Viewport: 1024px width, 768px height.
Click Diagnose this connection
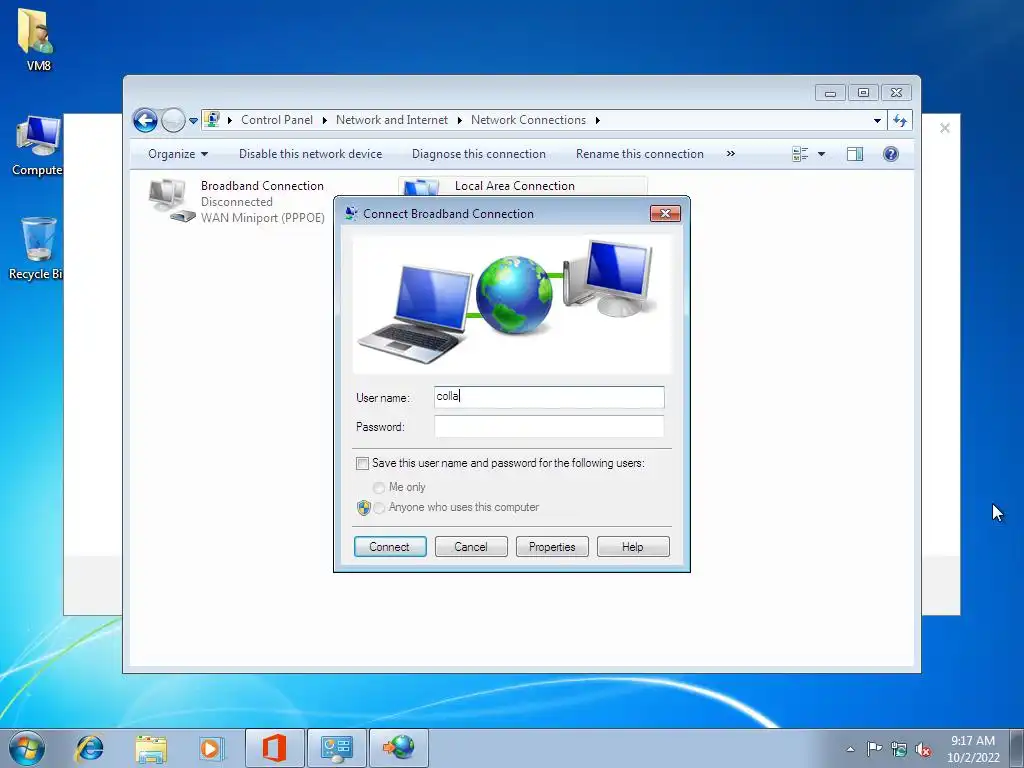[479, 154]
